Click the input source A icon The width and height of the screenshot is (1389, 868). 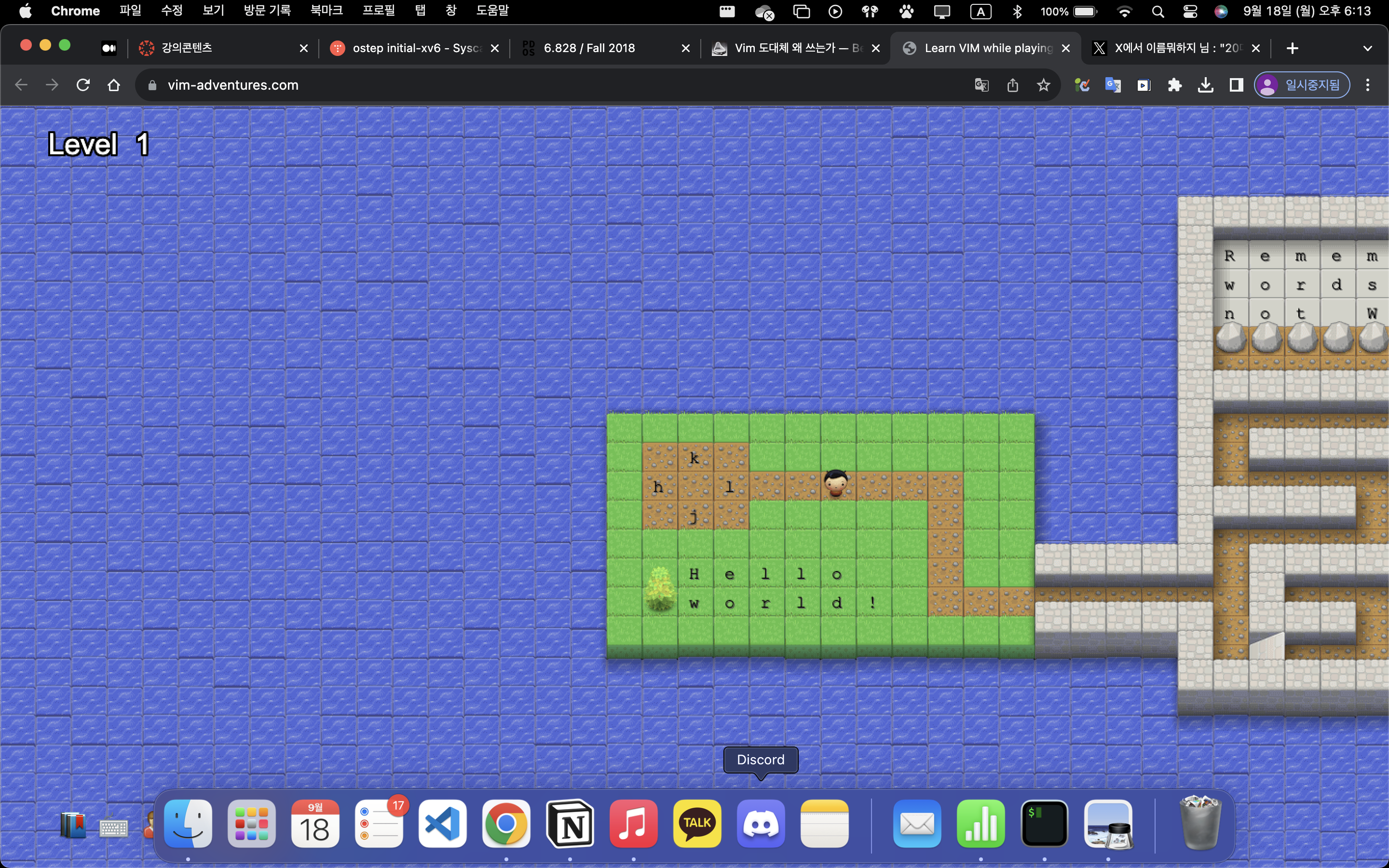coord(980,11)
